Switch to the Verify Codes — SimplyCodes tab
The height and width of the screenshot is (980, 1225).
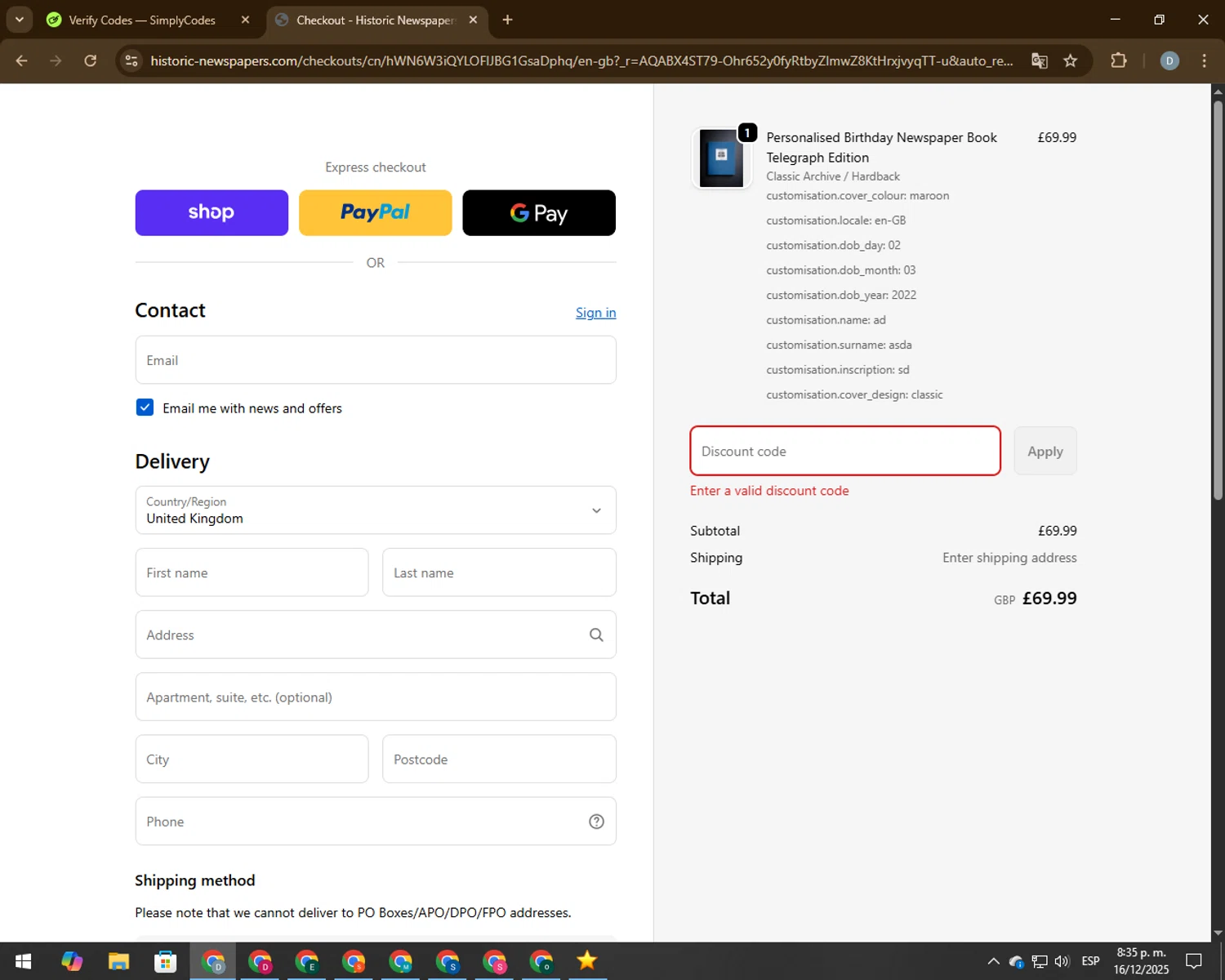142,20
